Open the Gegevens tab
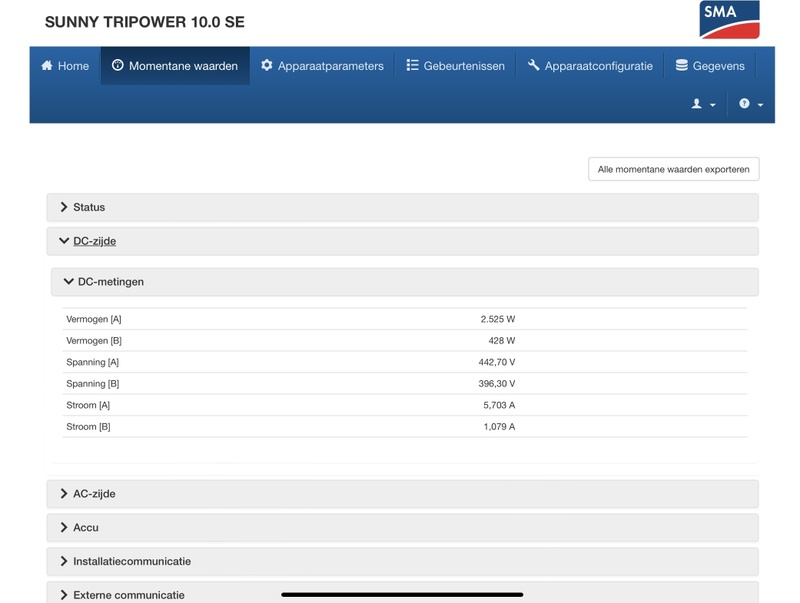 (x=710, y=66)
